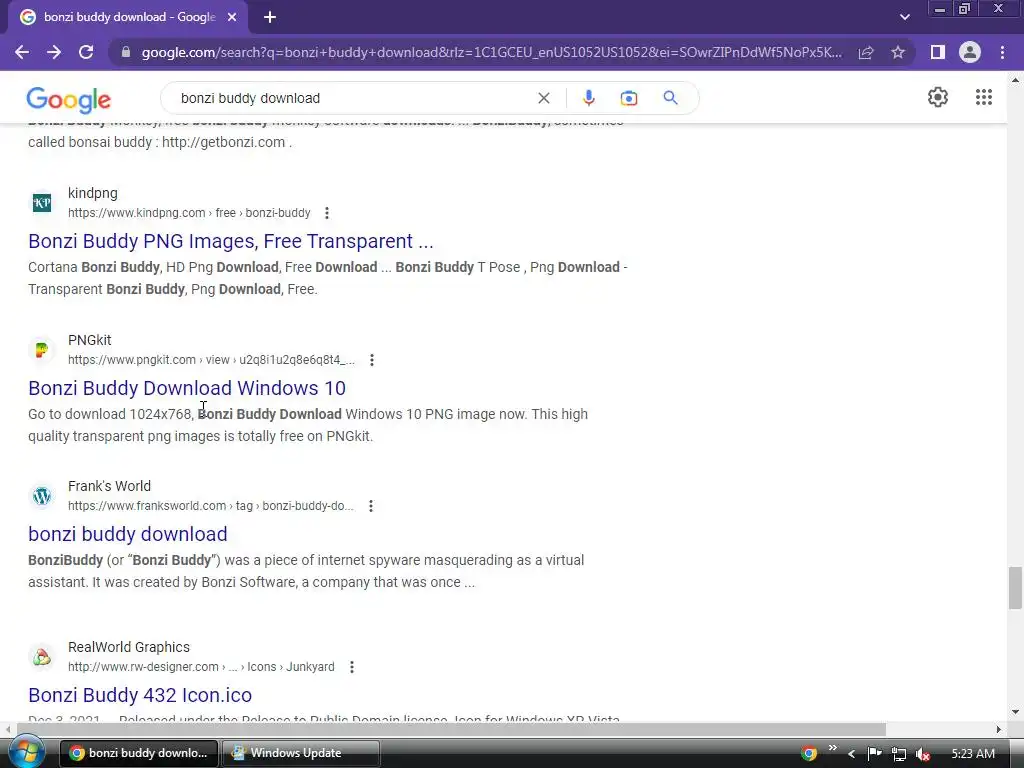This screenshot has height=768, width=1024.
Task: Share this page from the address bar
Action: 866,52
